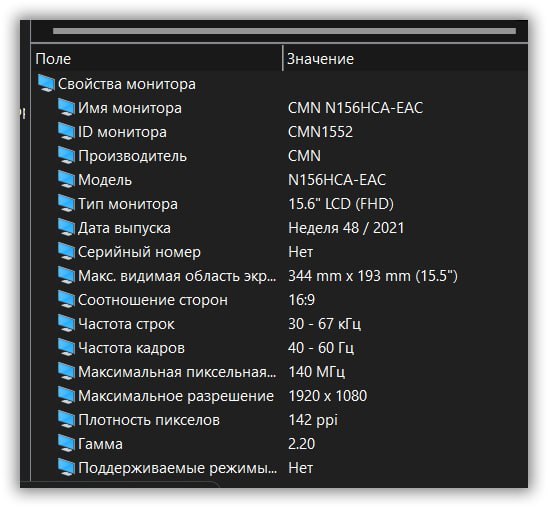
Task: Select the Плотность пикселов row
Action: (x=280, y=420)
